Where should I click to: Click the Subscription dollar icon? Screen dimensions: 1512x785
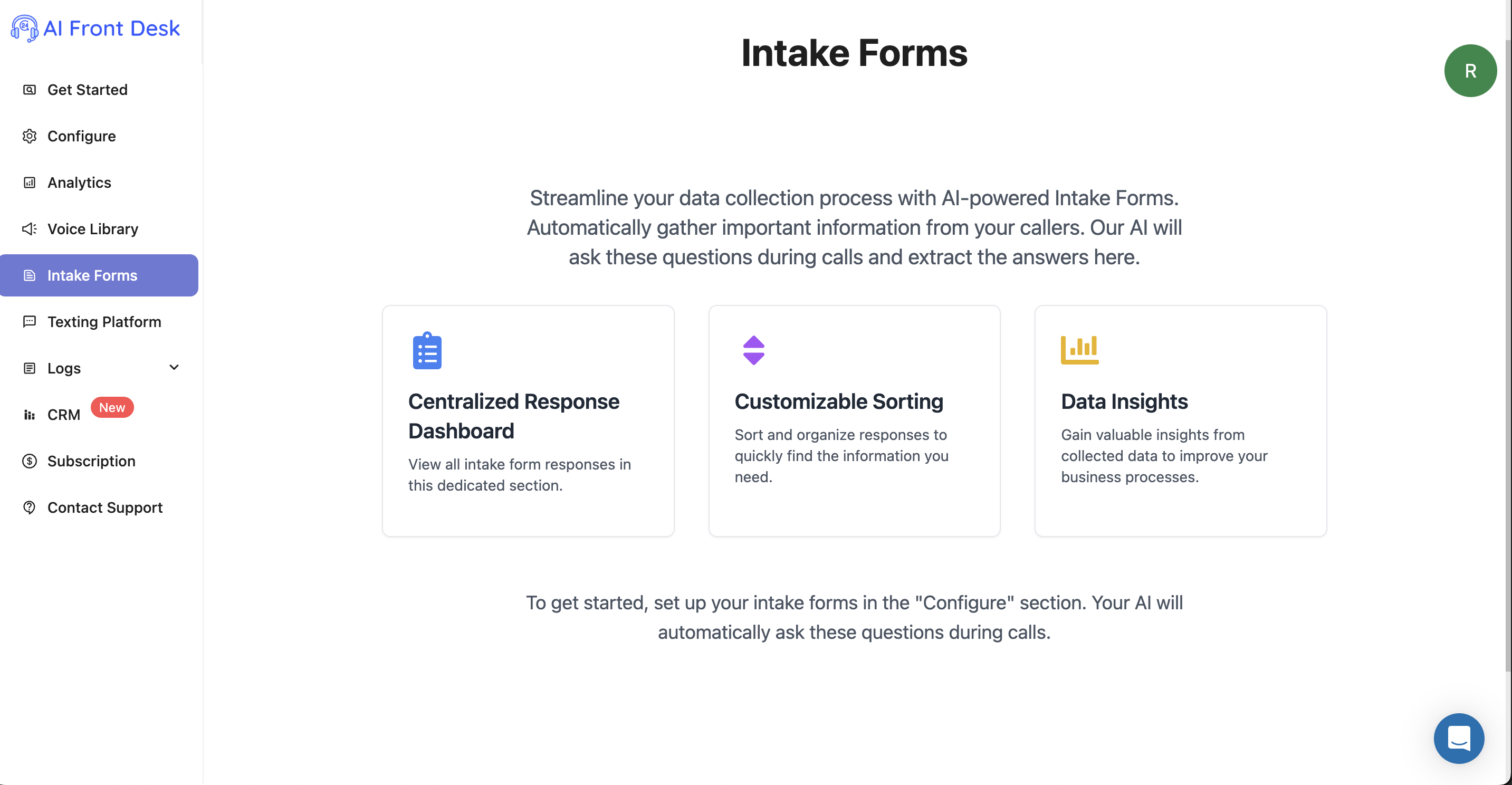pyautogui.click(x=30, y=461)
